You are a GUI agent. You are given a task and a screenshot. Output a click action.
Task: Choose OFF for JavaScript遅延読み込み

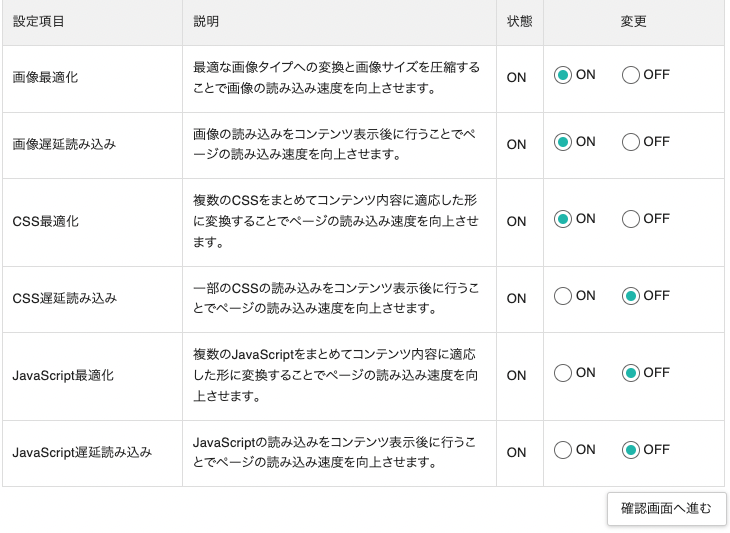coord(630,450)
